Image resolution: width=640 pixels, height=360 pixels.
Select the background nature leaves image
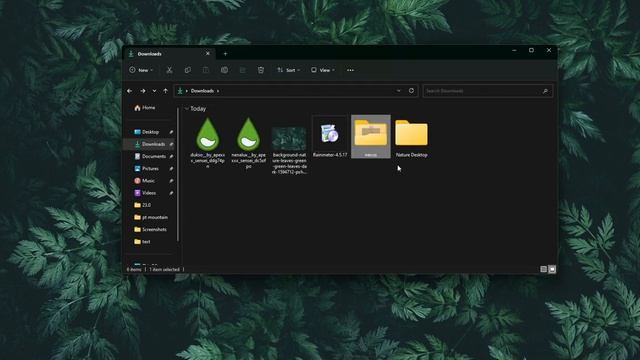point(289,150)
